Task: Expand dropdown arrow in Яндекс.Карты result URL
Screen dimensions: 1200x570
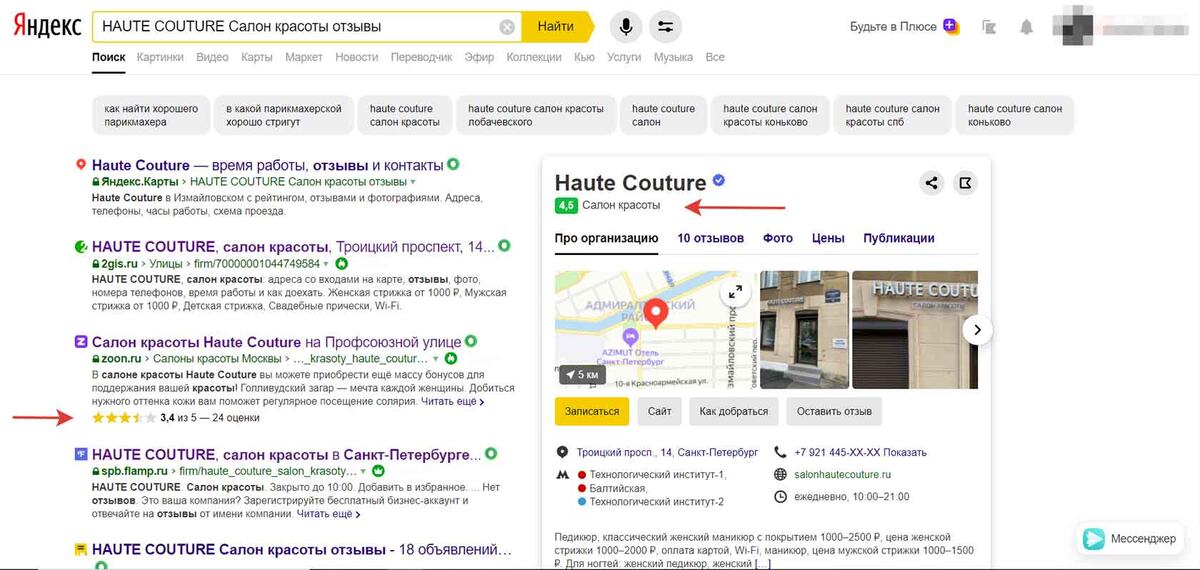Action: [x=413, y=183]
